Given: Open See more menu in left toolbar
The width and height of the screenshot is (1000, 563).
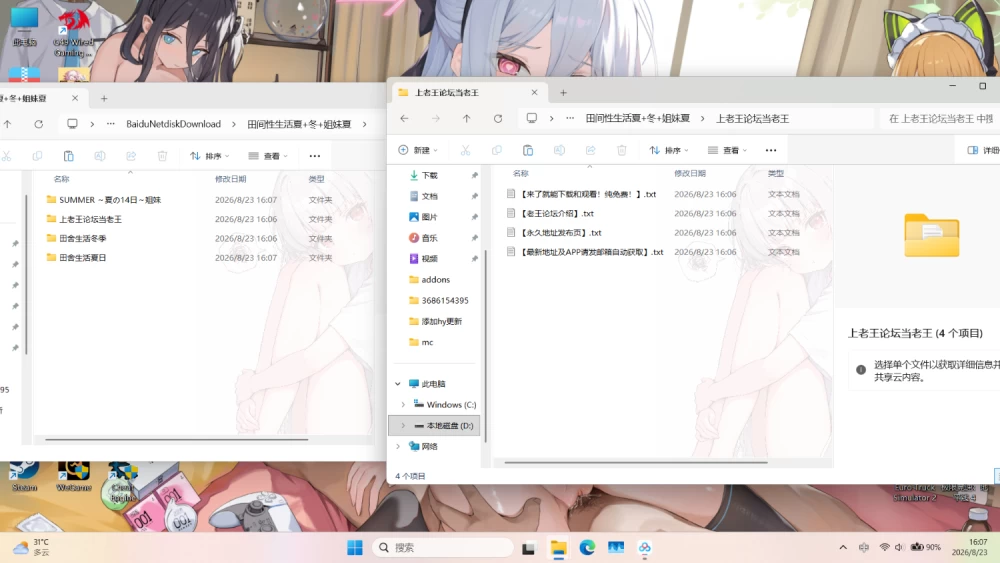Looking at the screenshot, I should (x=315, y=156).
